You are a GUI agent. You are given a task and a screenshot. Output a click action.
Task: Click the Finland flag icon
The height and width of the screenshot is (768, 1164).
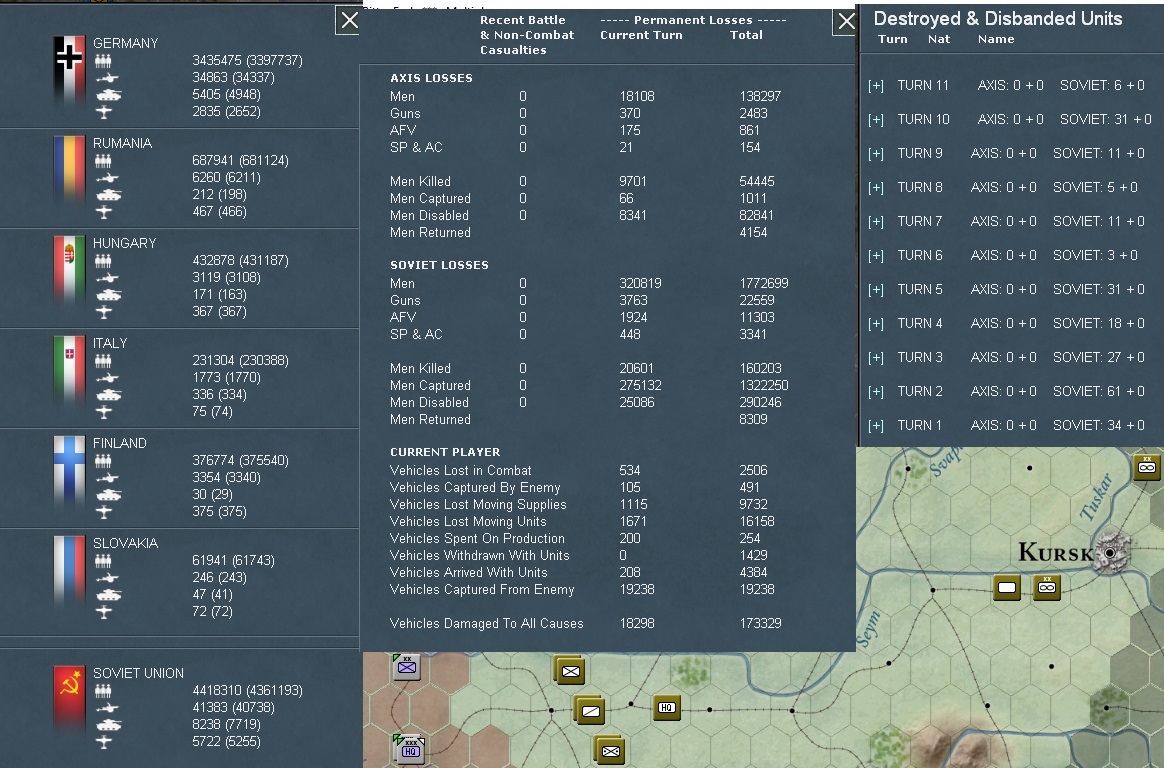tap(69, 470)
